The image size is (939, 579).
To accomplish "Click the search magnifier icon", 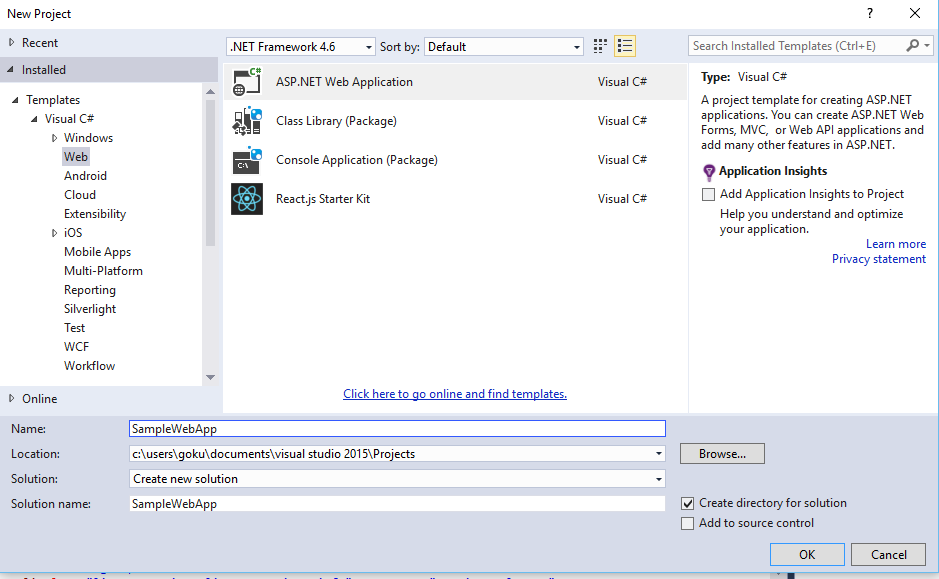I will (915, 45).
